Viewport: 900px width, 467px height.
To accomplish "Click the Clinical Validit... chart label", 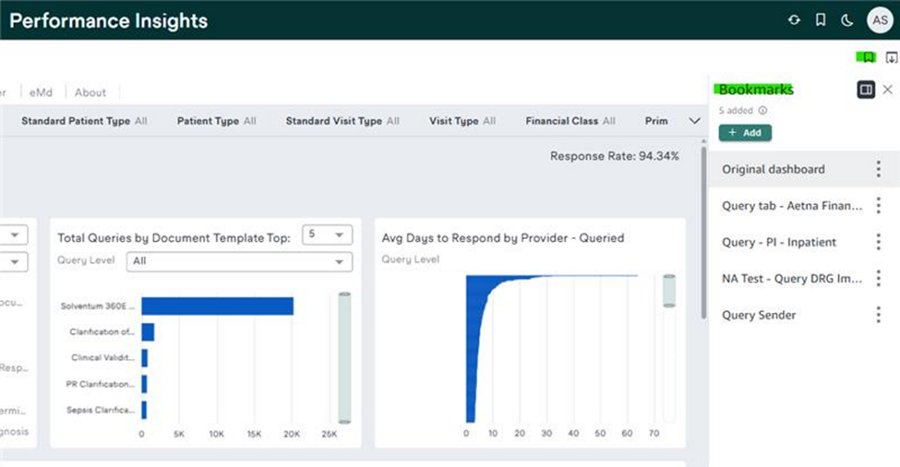I will pos(103,357).
